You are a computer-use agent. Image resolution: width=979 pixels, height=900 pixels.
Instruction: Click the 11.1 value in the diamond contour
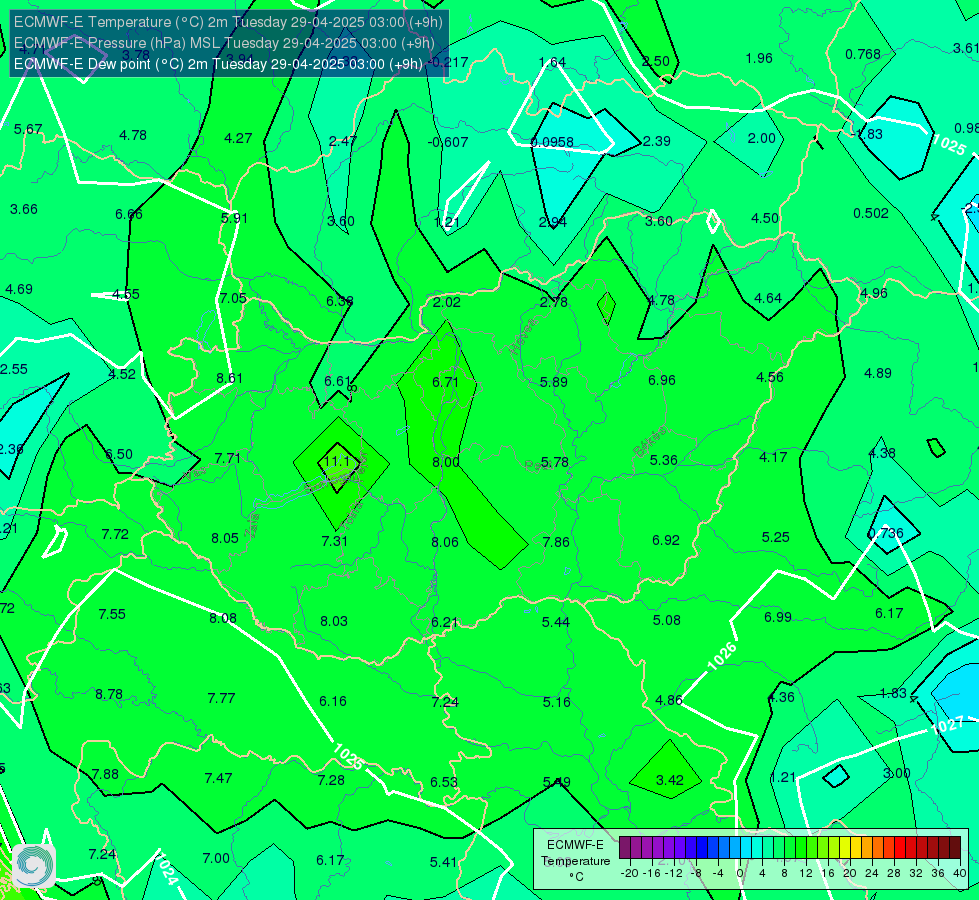point(337,462)
